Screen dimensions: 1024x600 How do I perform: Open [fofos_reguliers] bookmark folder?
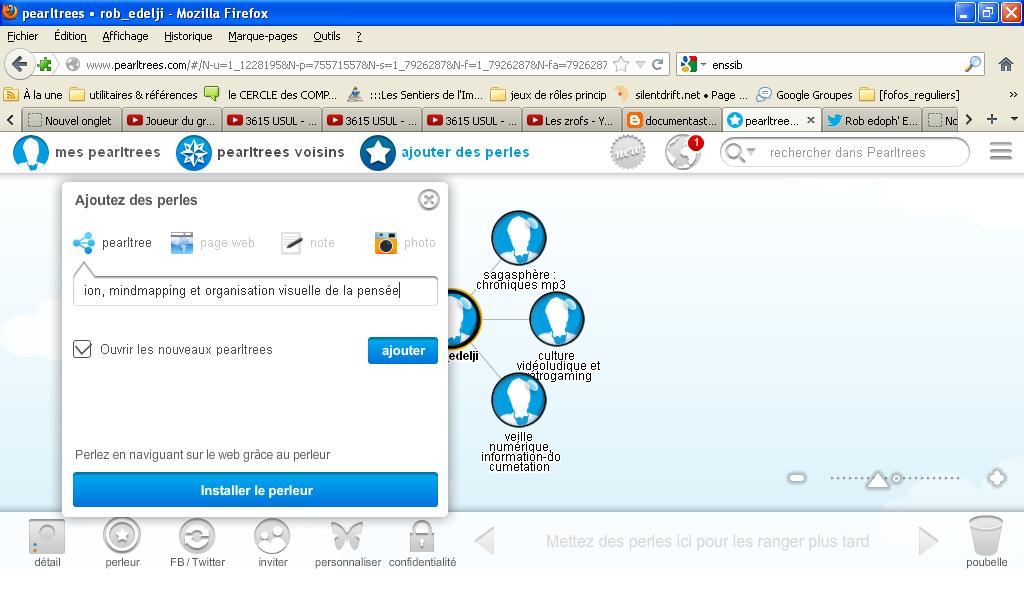910,95
